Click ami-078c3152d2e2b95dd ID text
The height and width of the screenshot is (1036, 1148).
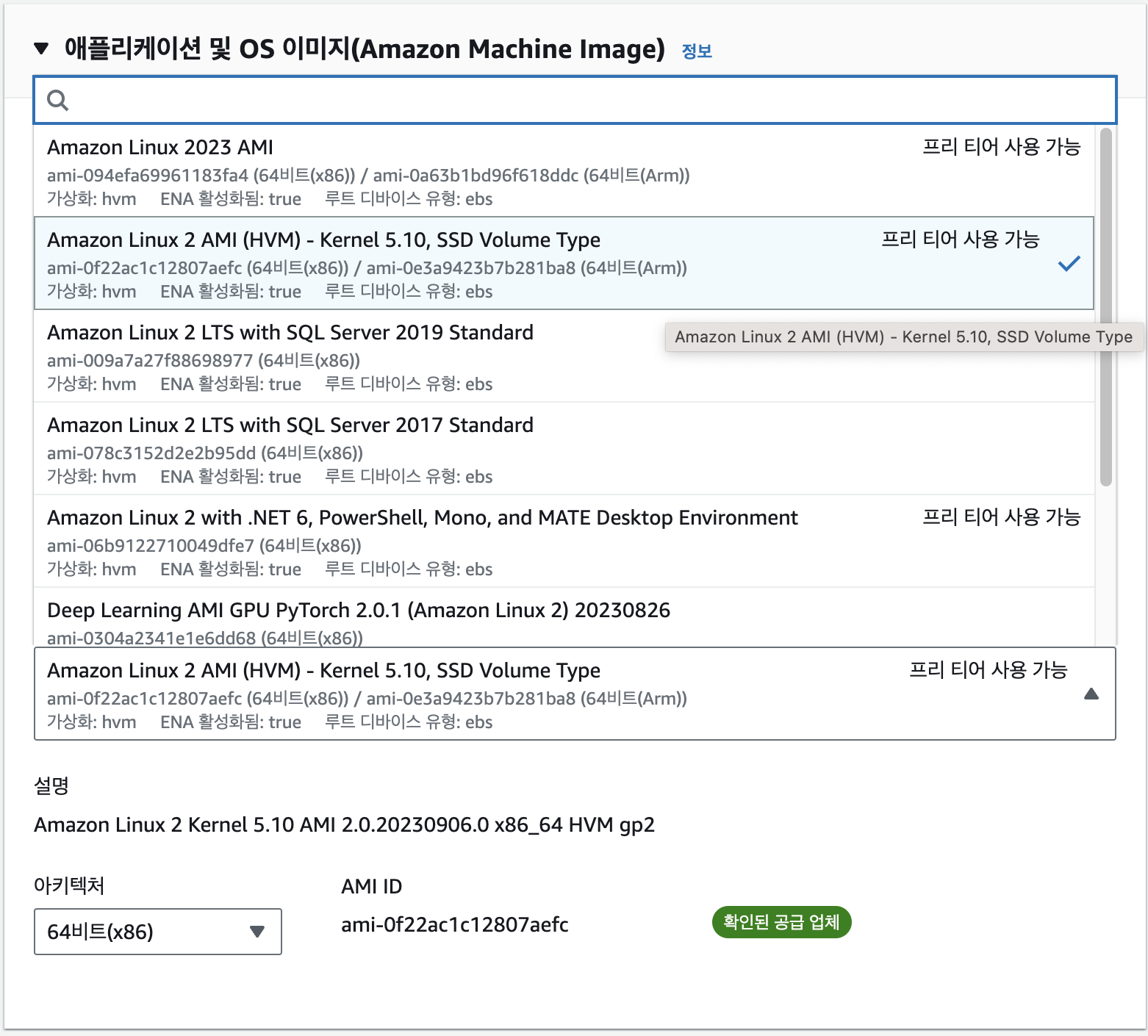click(151, 453)
